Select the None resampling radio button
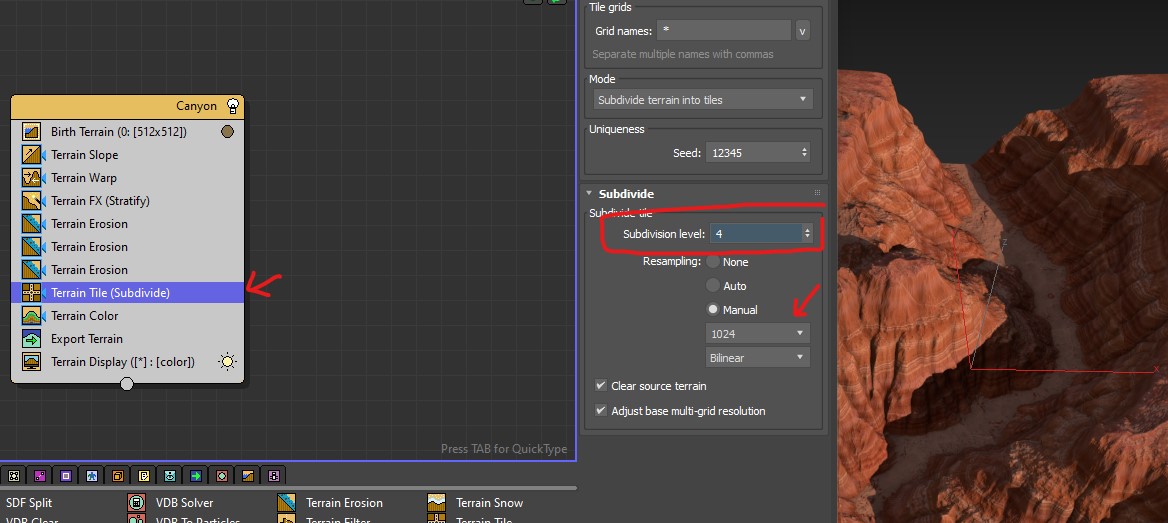Viewport: 1168px width, 523px height. [713, 262]
